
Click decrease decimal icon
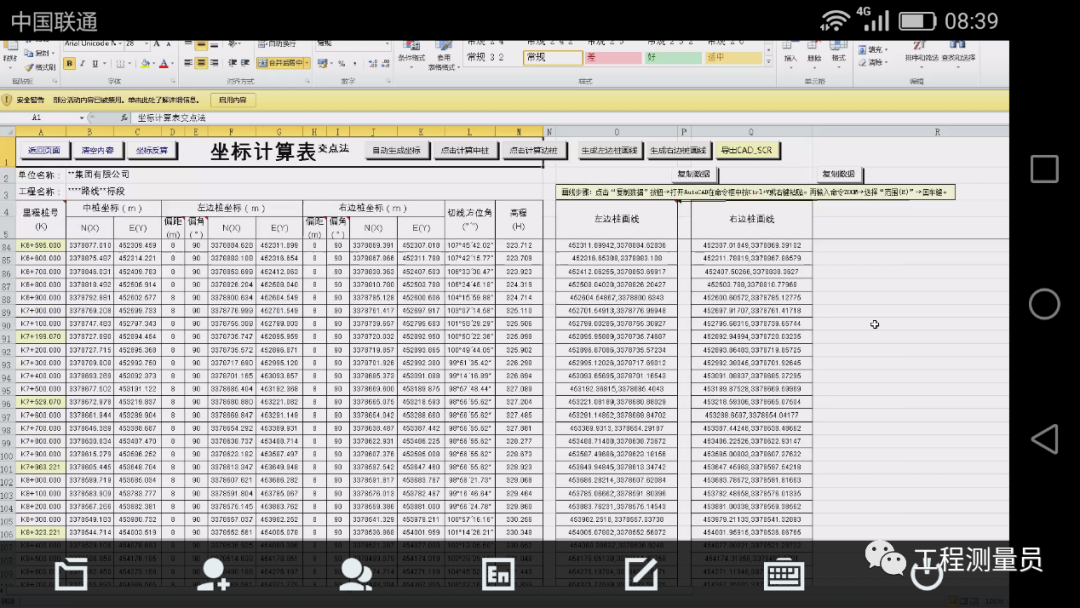click(385, 63)
